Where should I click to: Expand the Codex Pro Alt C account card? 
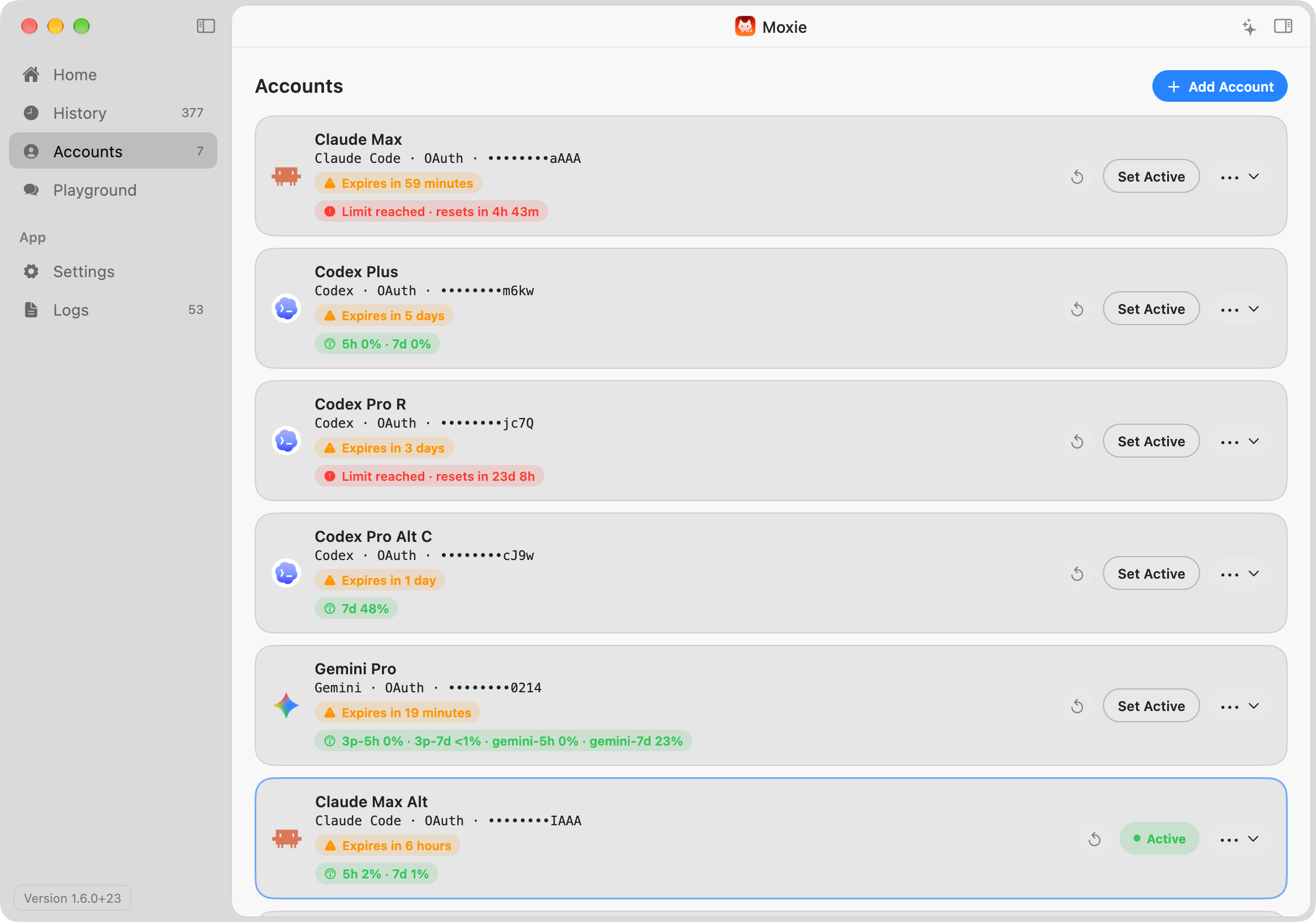tap(1254, 574)
